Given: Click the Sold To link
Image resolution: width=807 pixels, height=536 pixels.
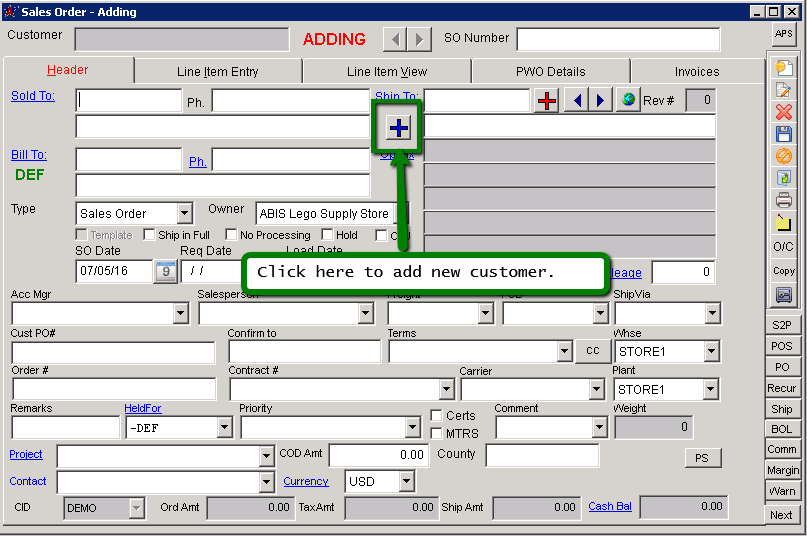Looking at the screenshot, I should [x=32, y=96].
